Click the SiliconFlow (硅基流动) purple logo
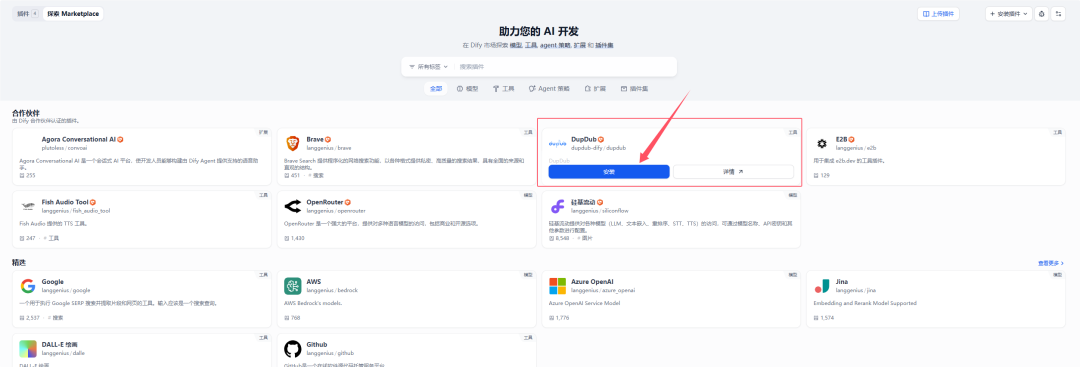The height and width of the screenshot is (367, 1080). [557, 206]
